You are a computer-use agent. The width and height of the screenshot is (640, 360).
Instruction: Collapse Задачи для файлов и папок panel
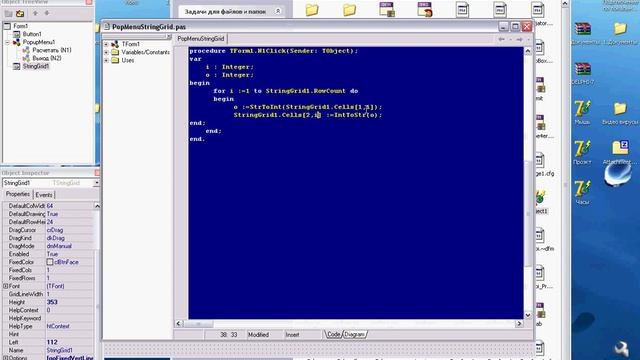point(278,11)
